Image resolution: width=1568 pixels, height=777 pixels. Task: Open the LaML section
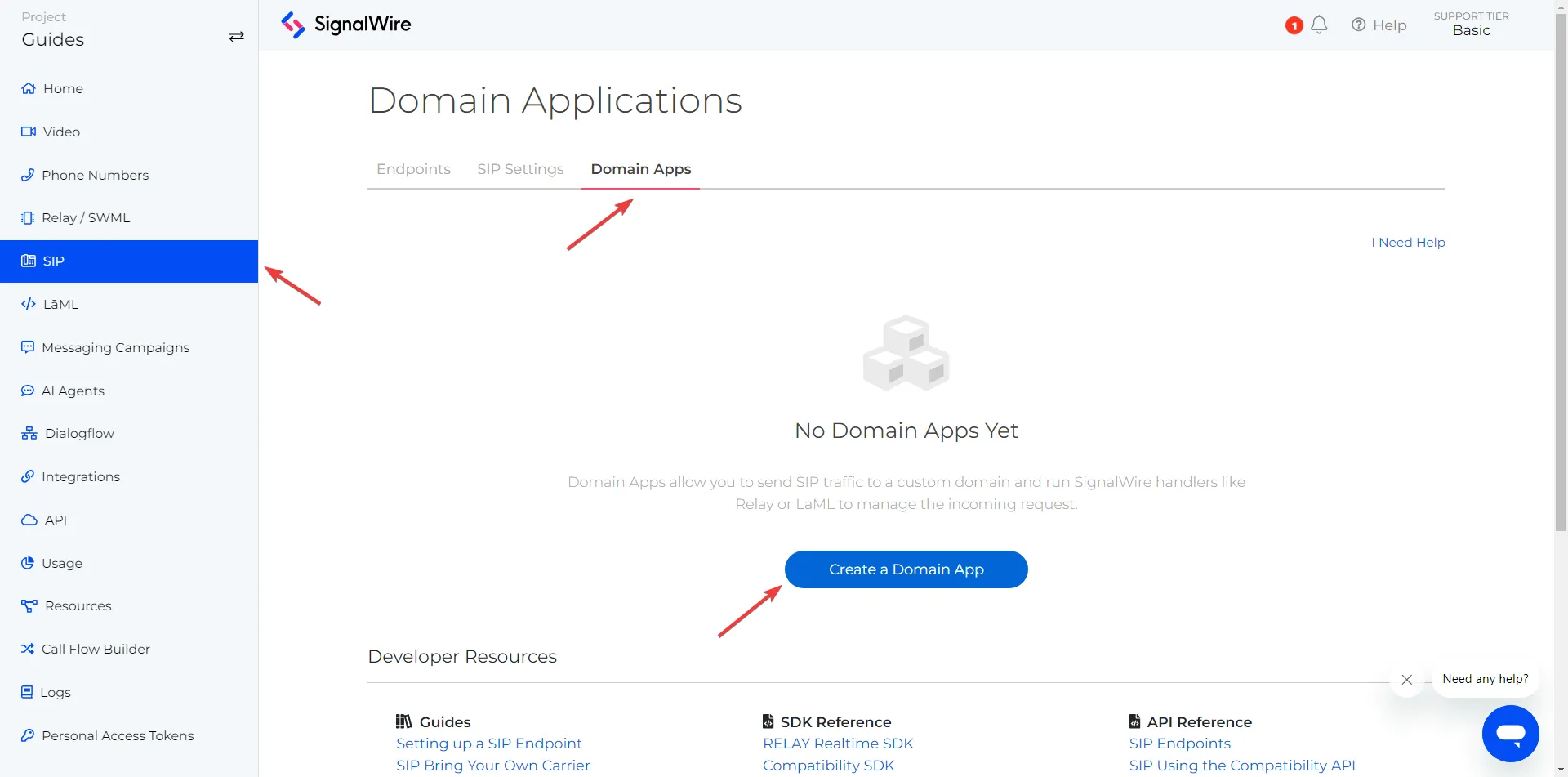[x=60, y=304]
